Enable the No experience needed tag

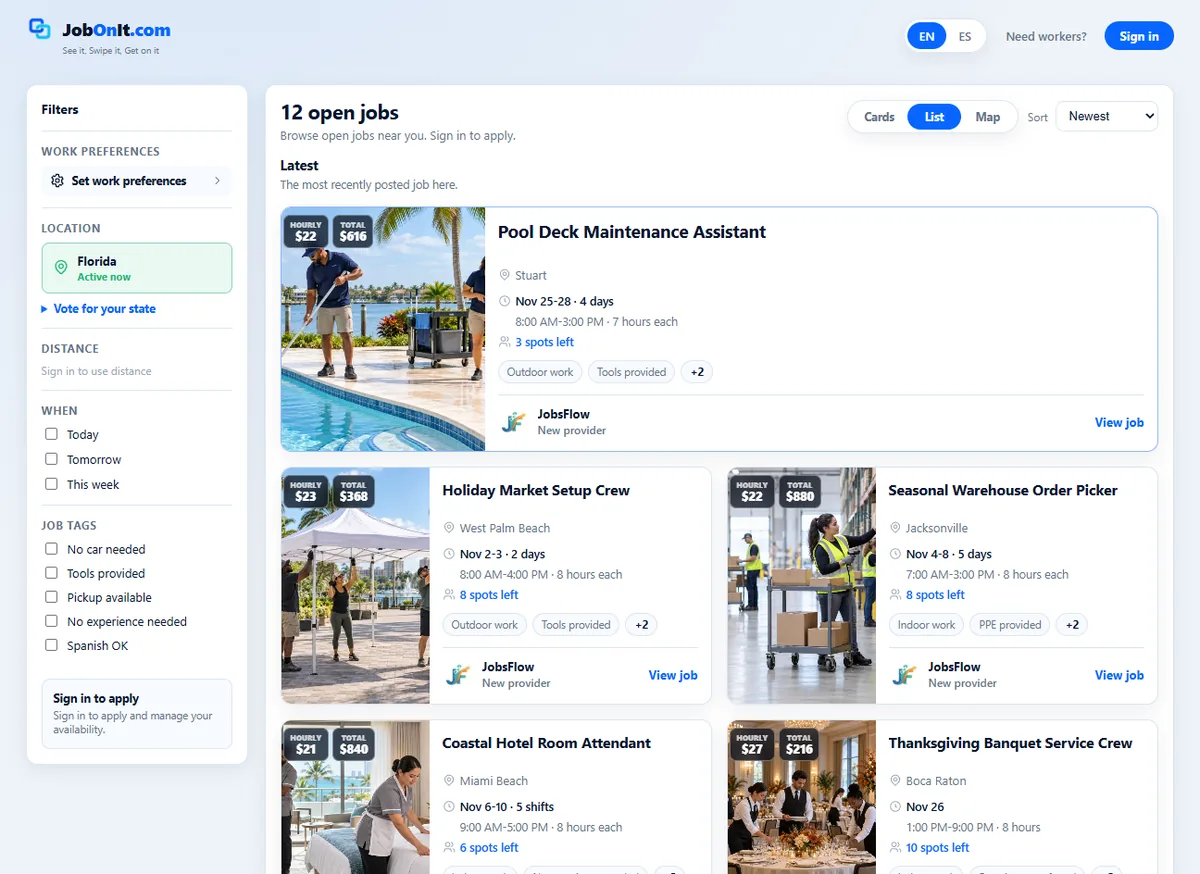pyautogui.click(x=51, y=621)
